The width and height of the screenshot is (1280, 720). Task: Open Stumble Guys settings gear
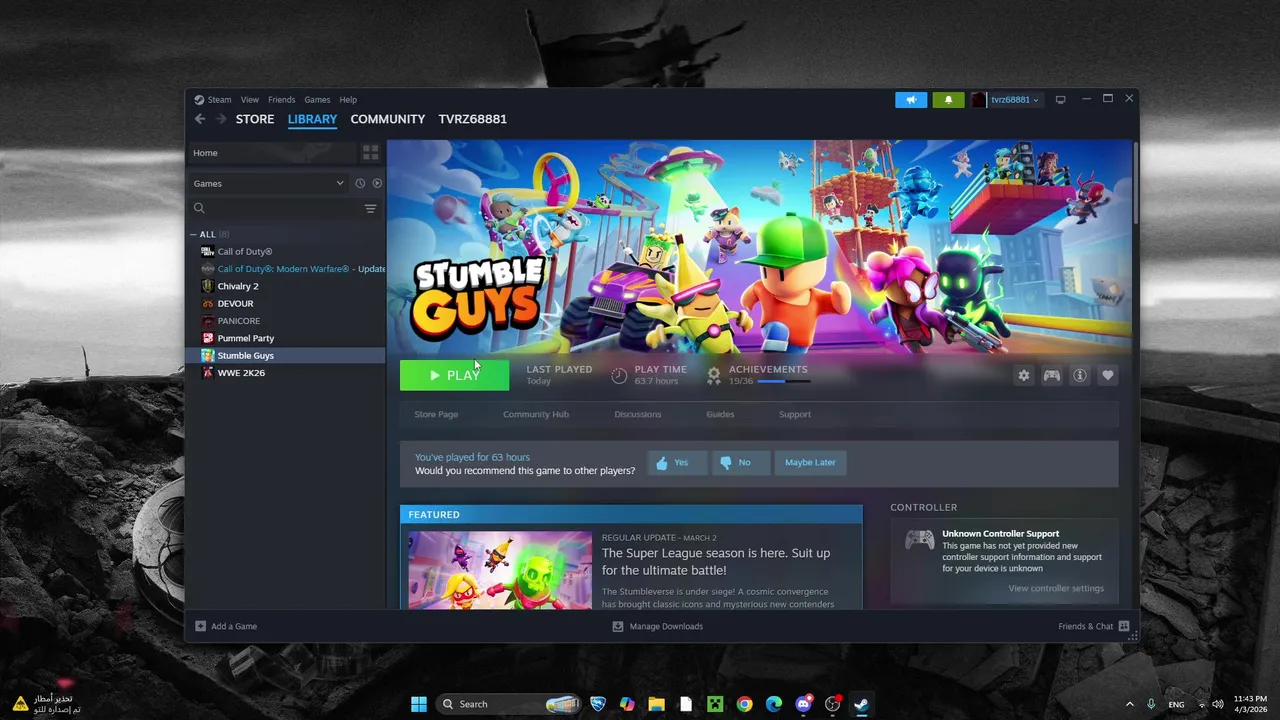[1023, 375]
